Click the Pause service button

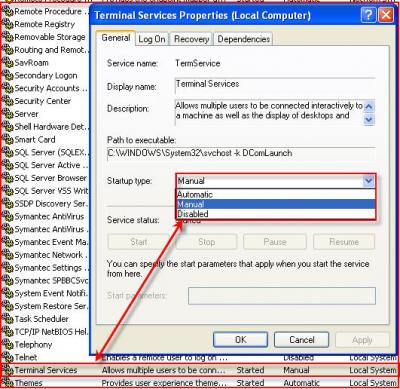pyautogui.click(x=275, y=242)
